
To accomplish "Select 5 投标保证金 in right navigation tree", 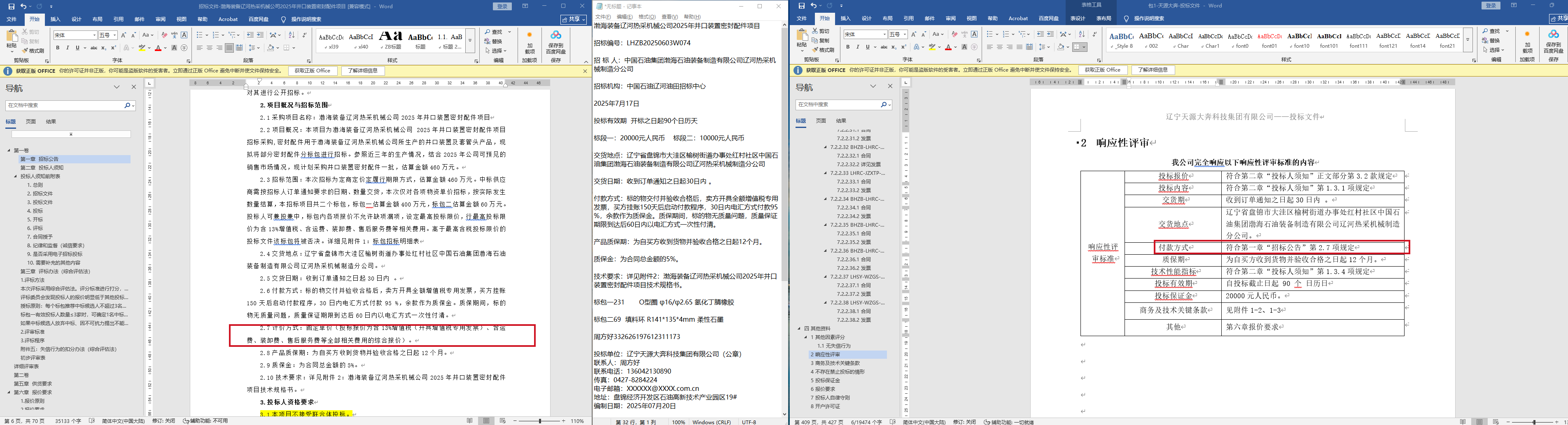I will pyautogui.click(x=826, y=380).
